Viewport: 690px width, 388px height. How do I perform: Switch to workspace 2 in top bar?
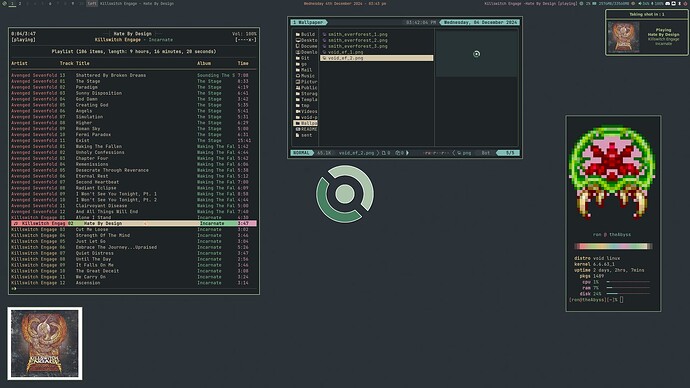click(x=20, y=4)
